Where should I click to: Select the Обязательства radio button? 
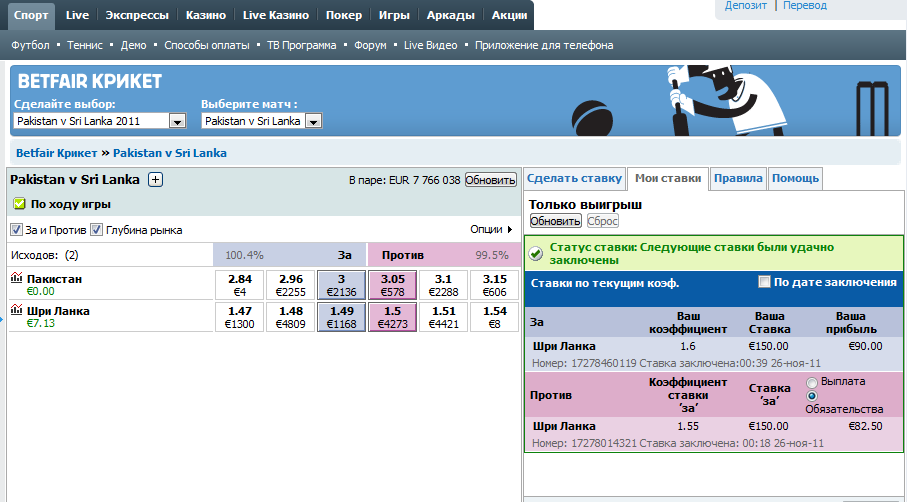coord(812,396)
